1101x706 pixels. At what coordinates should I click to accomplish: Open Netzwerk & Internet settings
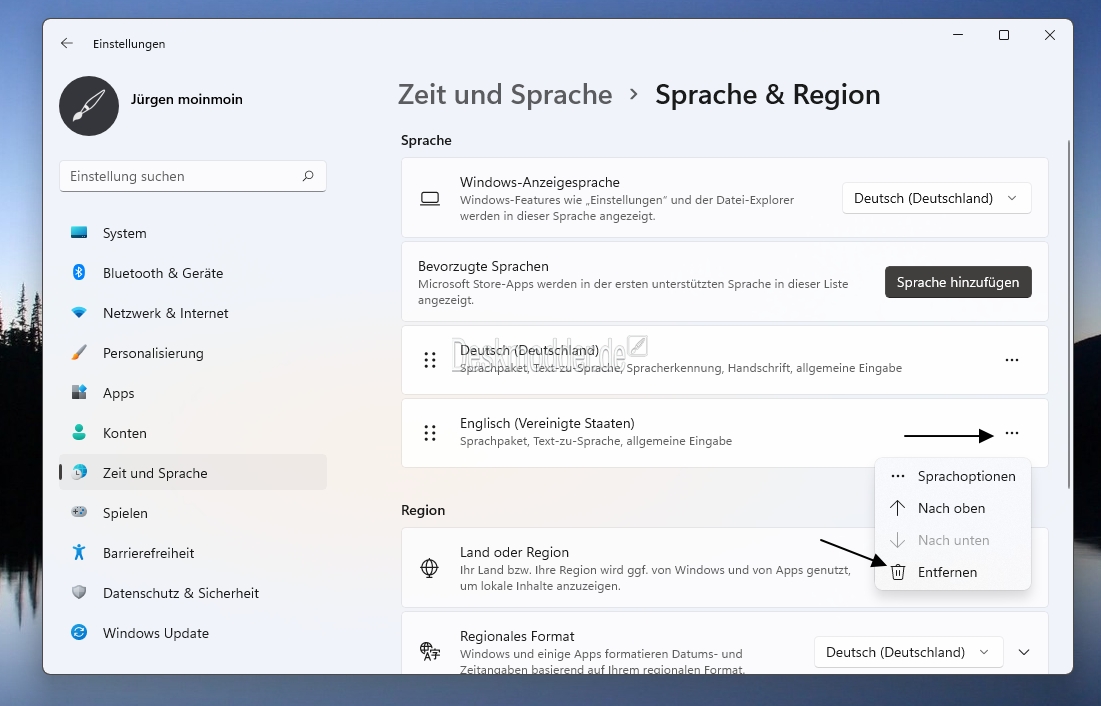coord(193,313)
